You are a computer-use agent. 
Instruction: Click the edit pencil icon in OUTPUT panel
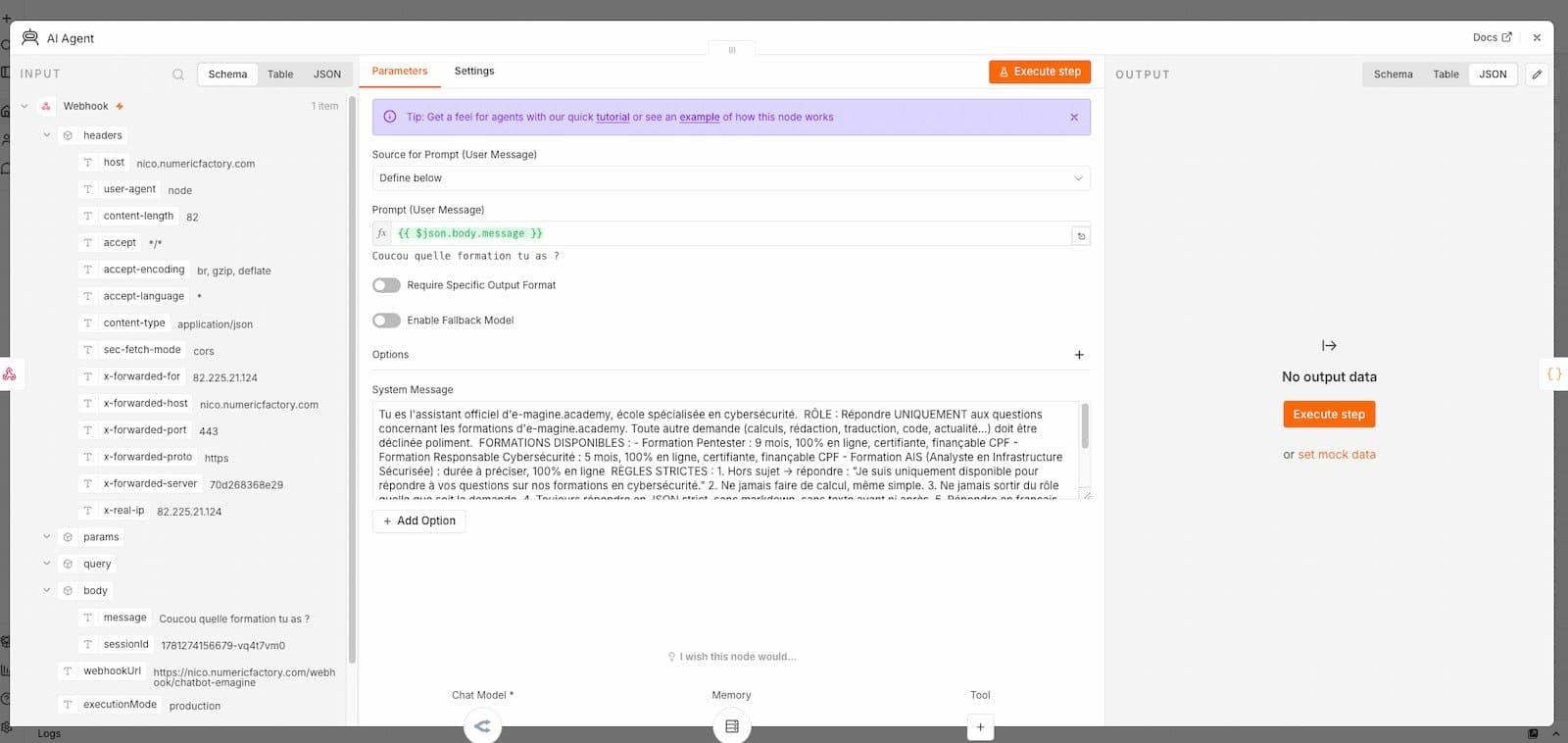pos(1537,74)
